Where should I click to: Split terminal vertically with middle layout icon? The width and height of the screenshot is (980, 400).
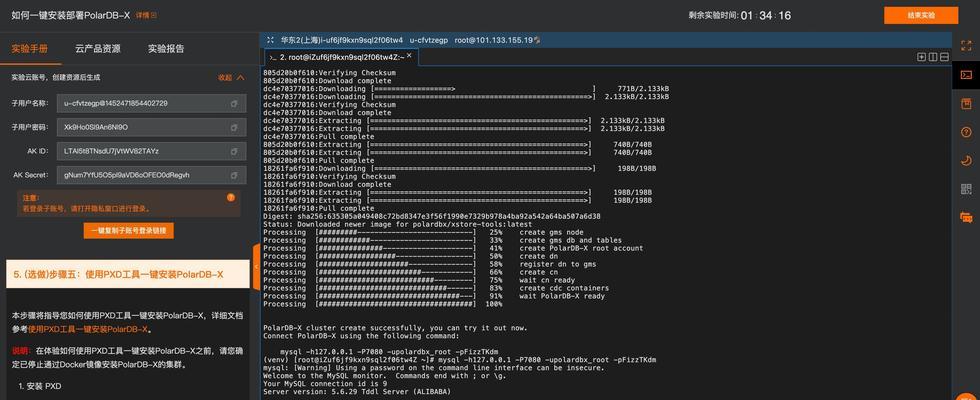point(932,57)
